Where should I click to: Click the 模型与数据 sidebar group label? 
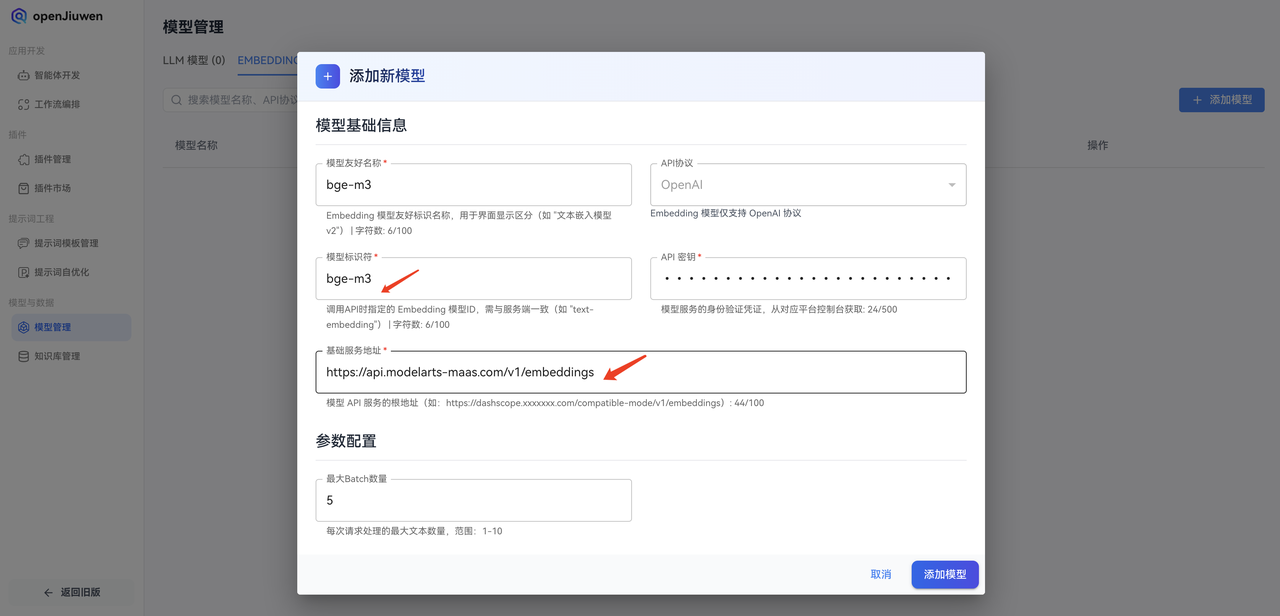31,303
